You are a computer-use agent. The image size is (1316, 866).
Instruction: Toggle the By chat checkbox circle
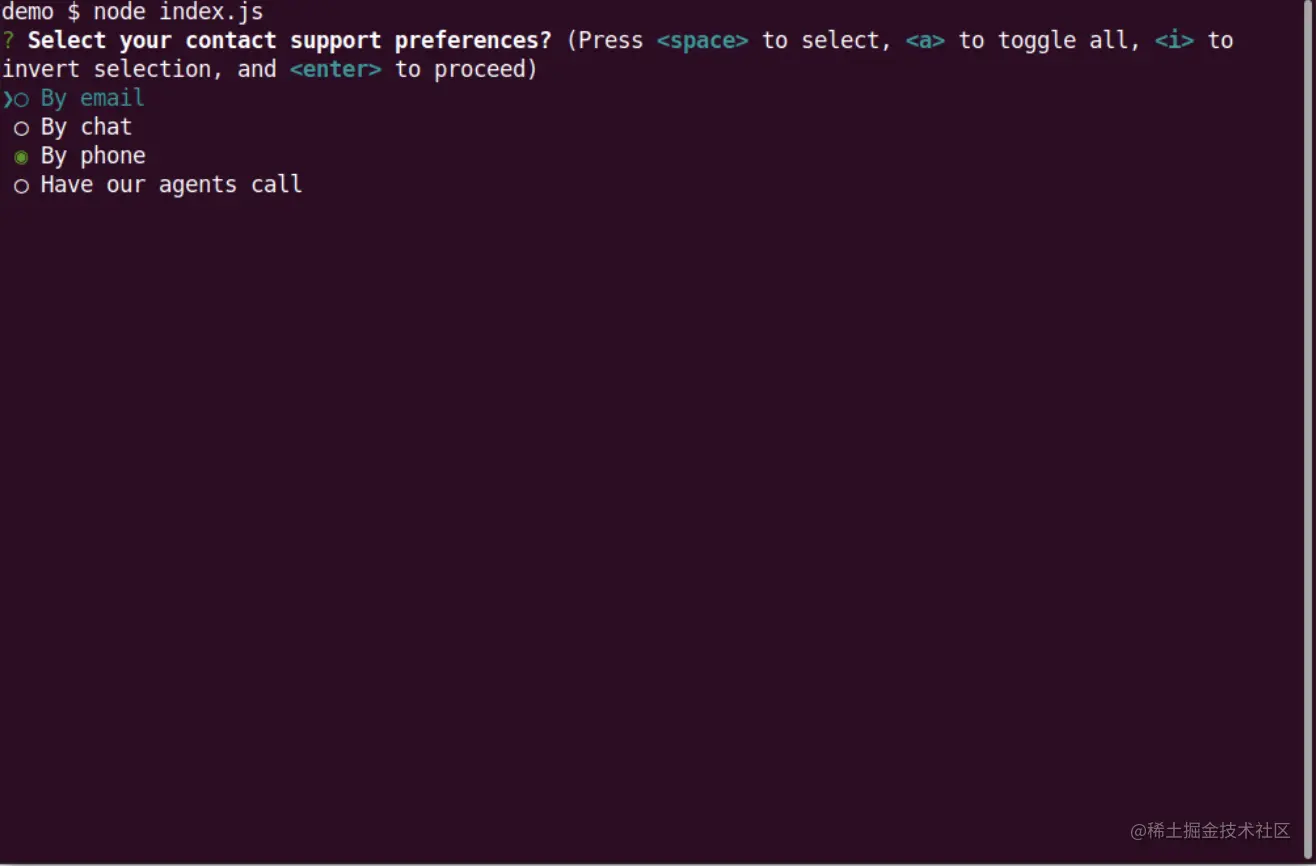(x=21, y=128)
